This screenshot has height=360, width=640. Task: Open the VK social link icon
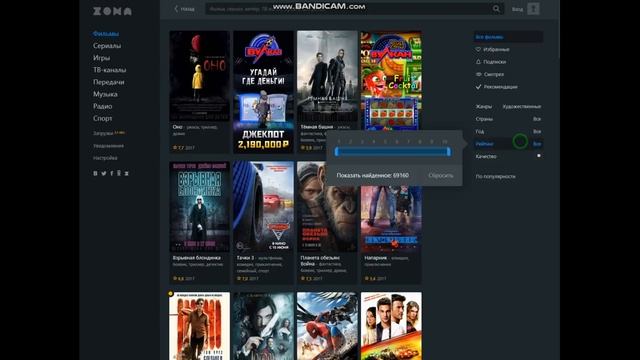[96, 173]
